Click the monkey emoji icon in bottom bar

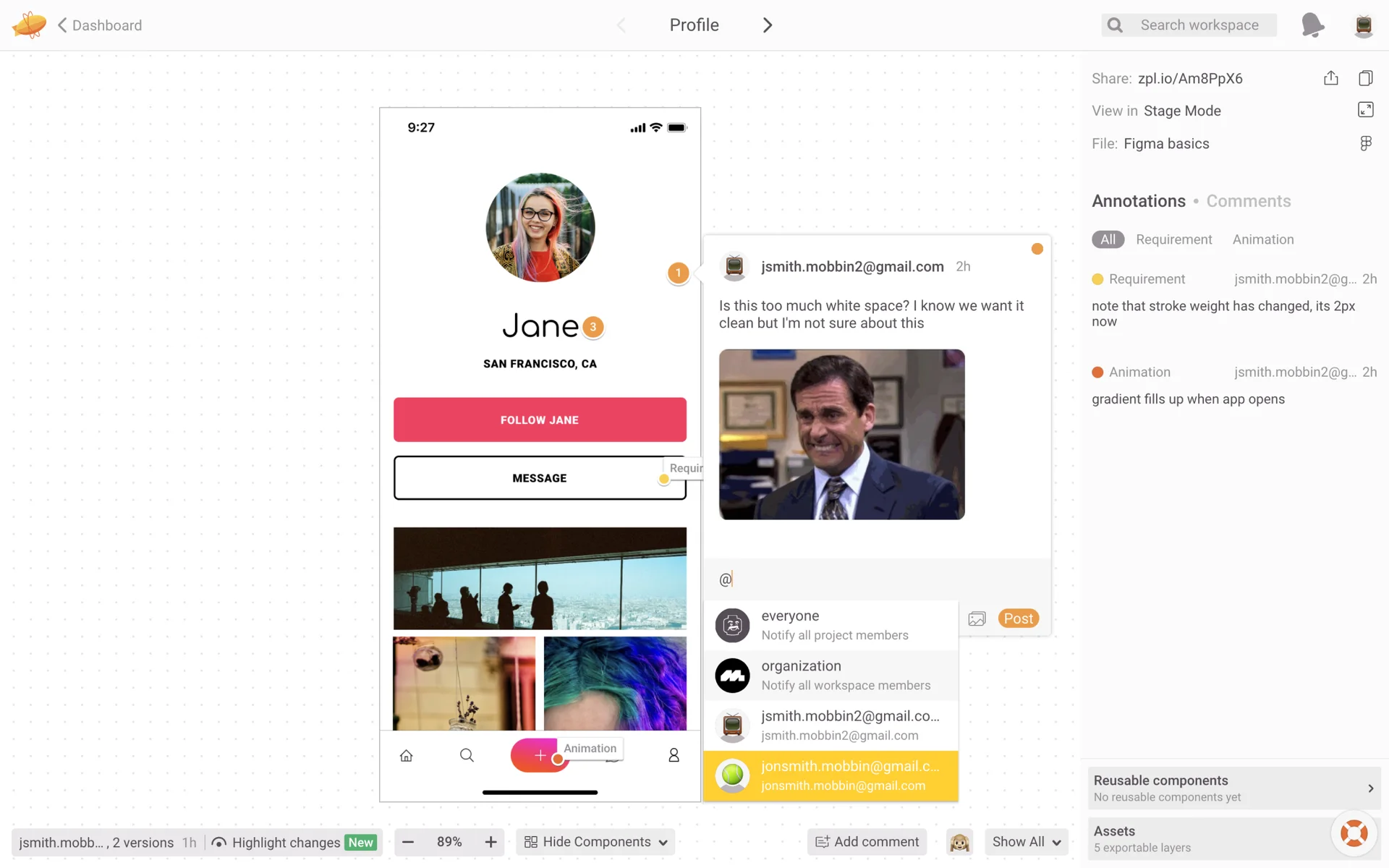coord(959,842)
